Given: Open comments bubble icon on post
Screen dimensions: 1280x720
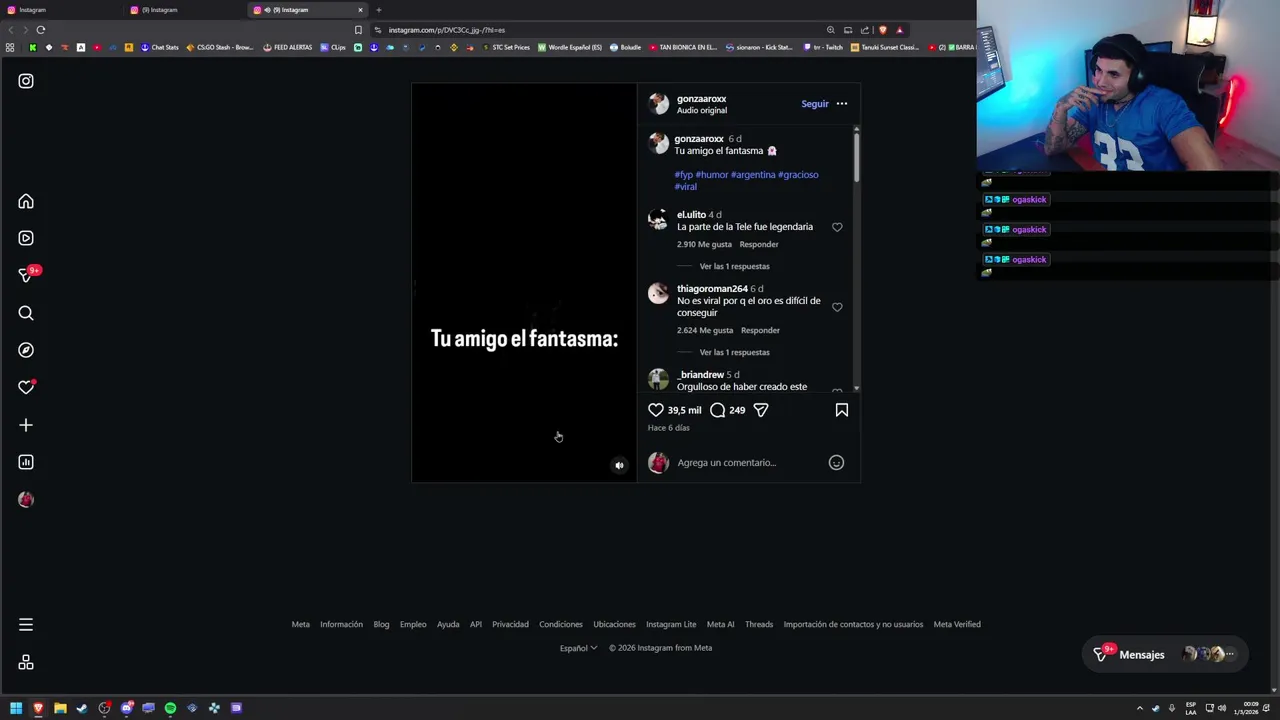Looking at the screenshot, I should point(718,410).
